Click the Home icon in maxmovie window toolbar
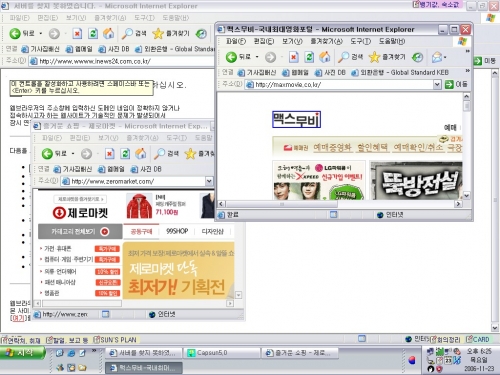Screen dimensions: 500x375 pyautogui.click(x=324, y=57)
